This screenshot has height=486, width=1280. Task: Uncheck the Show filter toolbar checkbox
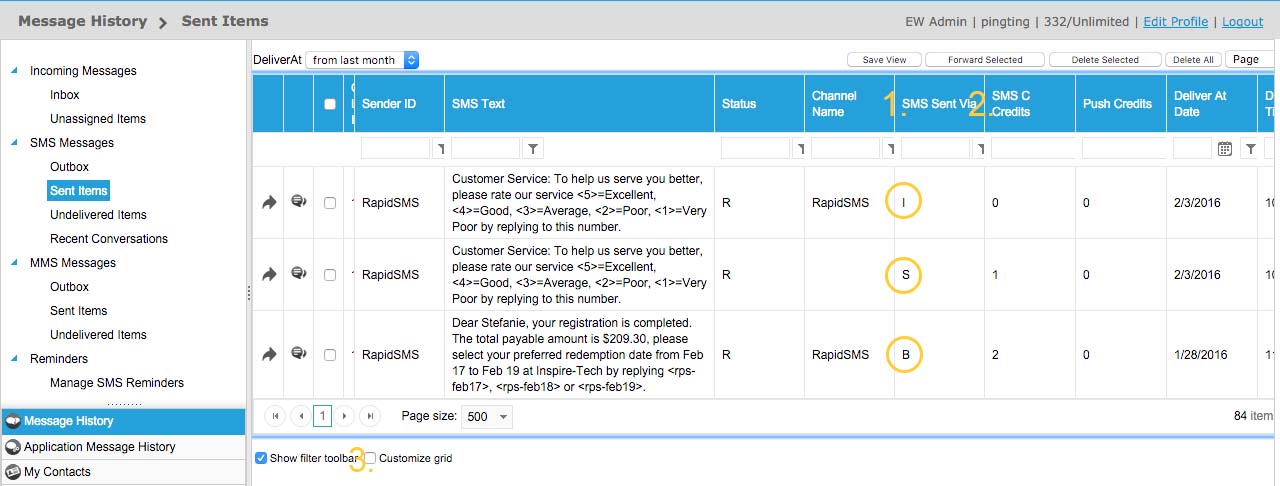(261, 458)
